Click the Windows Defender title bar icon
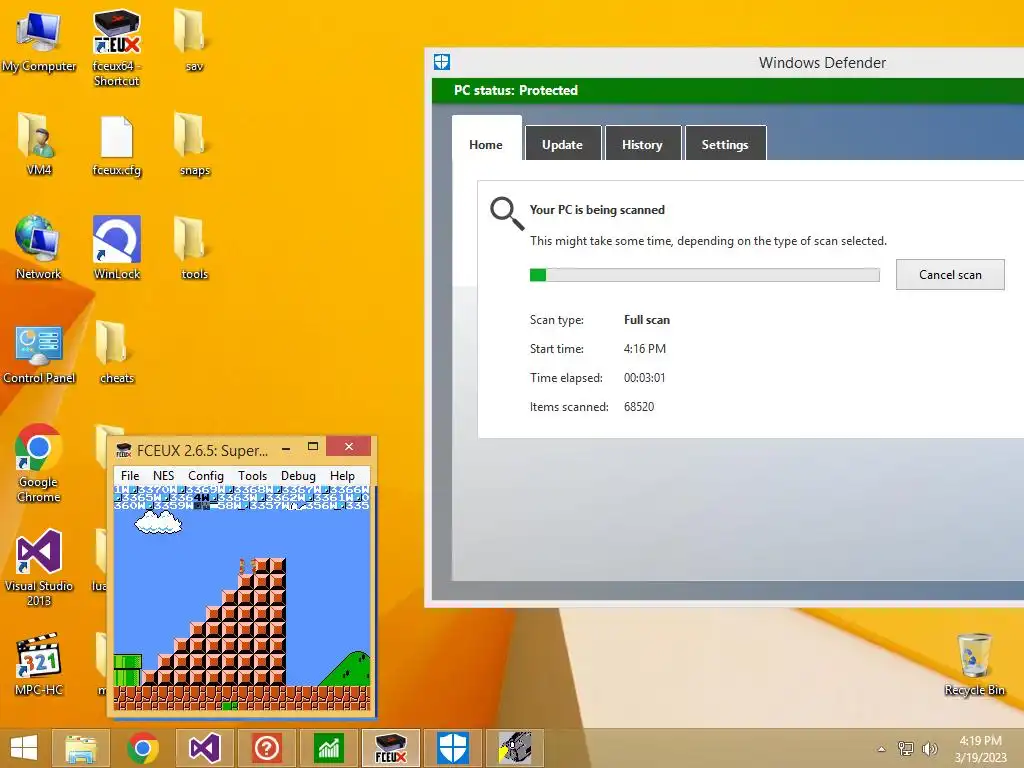 pyautogui.click(x=442, y=62)
